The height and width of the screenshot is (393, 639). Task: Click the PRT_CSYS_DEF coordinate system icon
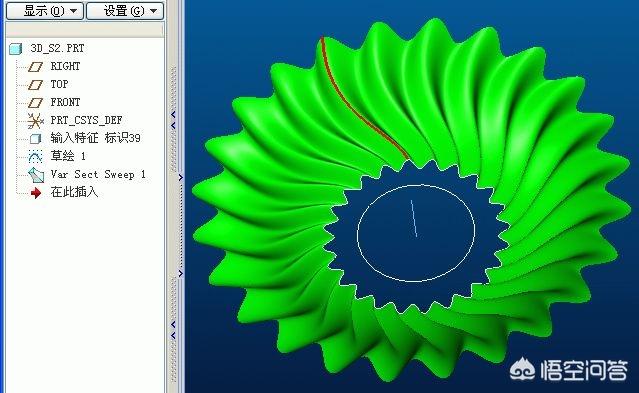coord(35,121)
